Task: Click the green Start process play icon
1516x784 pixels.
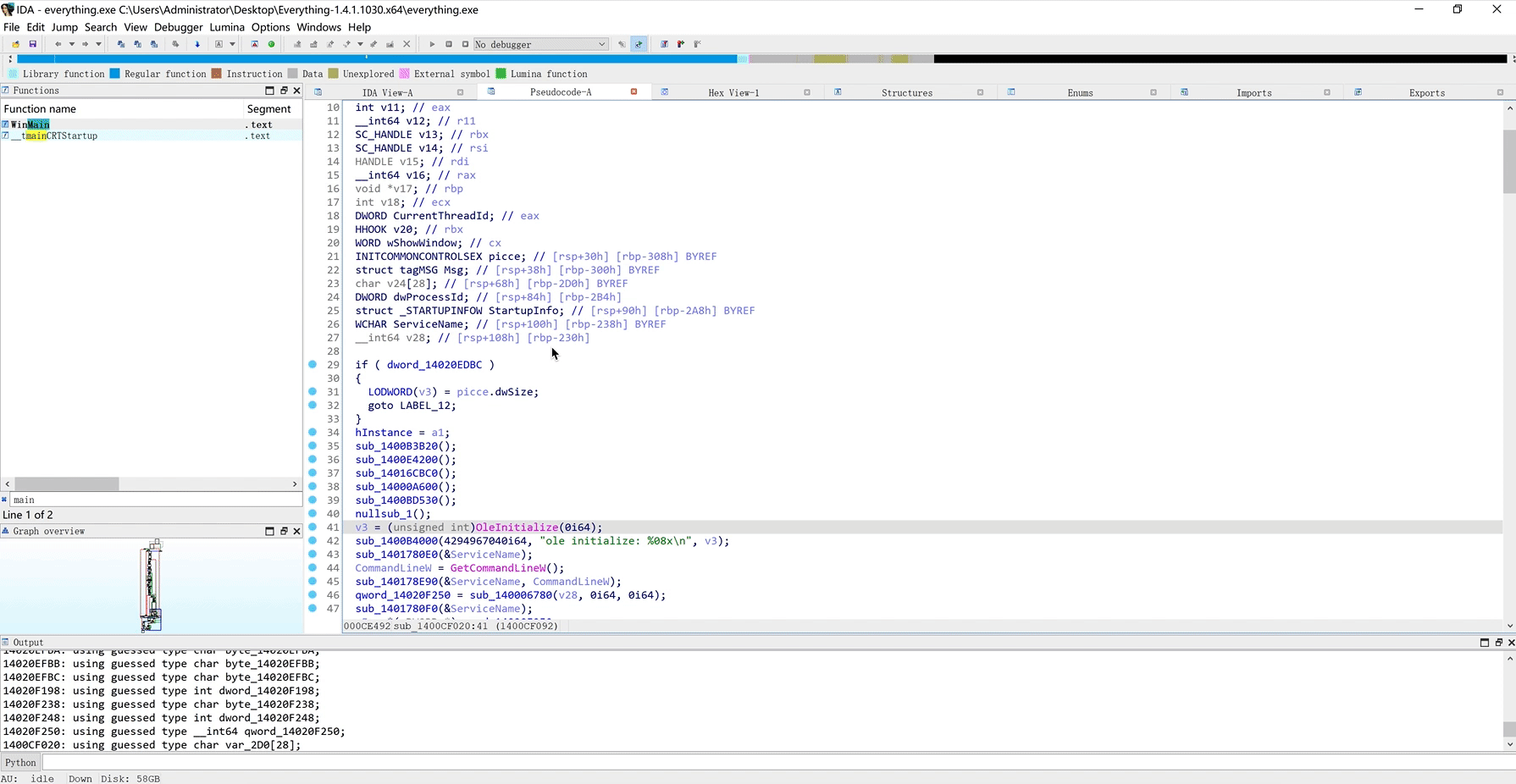Action: point(432,44)
